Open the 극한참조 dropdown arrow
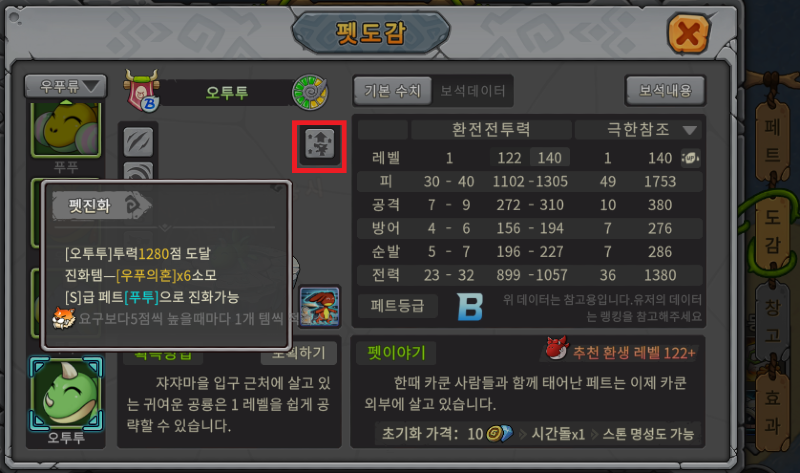The image size is (800, 473). coord(690,131)
